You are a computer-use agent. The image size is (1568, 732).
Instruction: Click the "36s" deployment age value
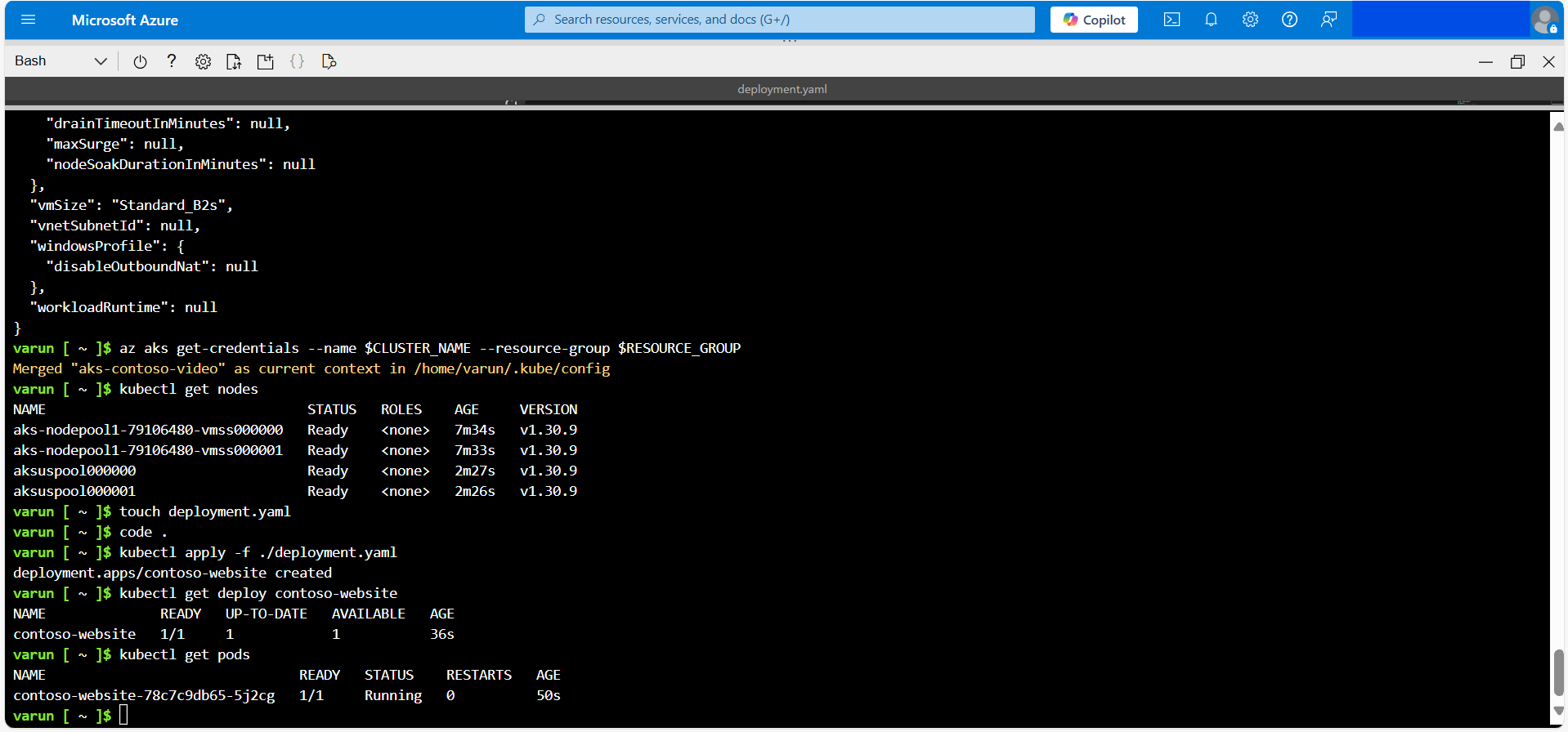point(442,634)
